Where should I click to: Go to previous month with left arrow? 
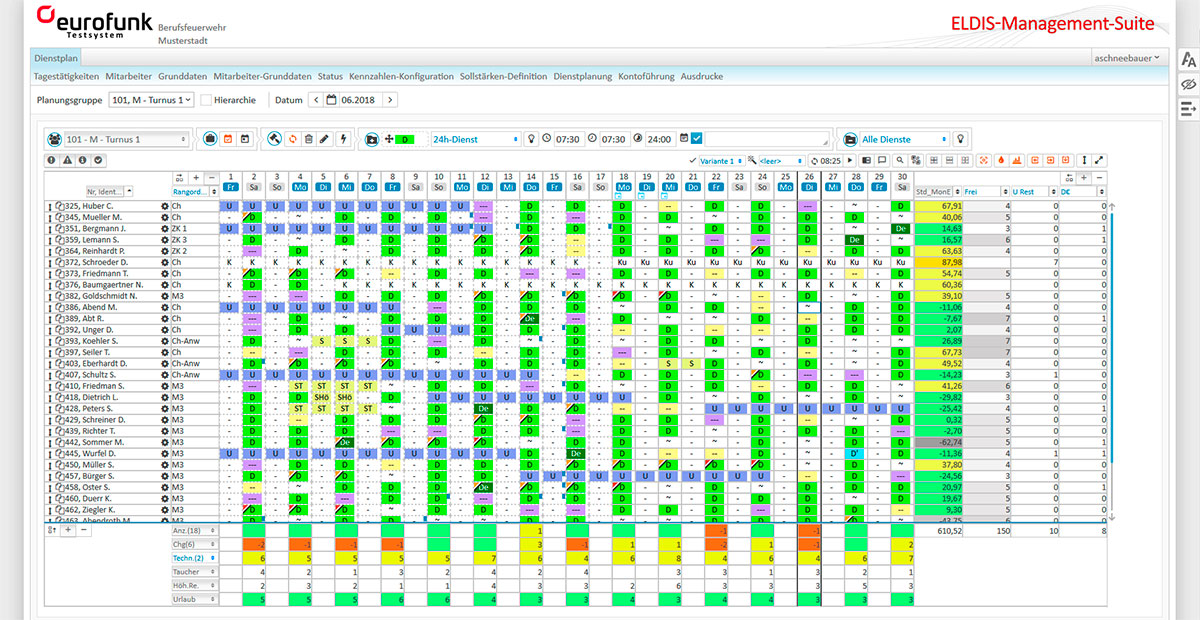point(317,100)
